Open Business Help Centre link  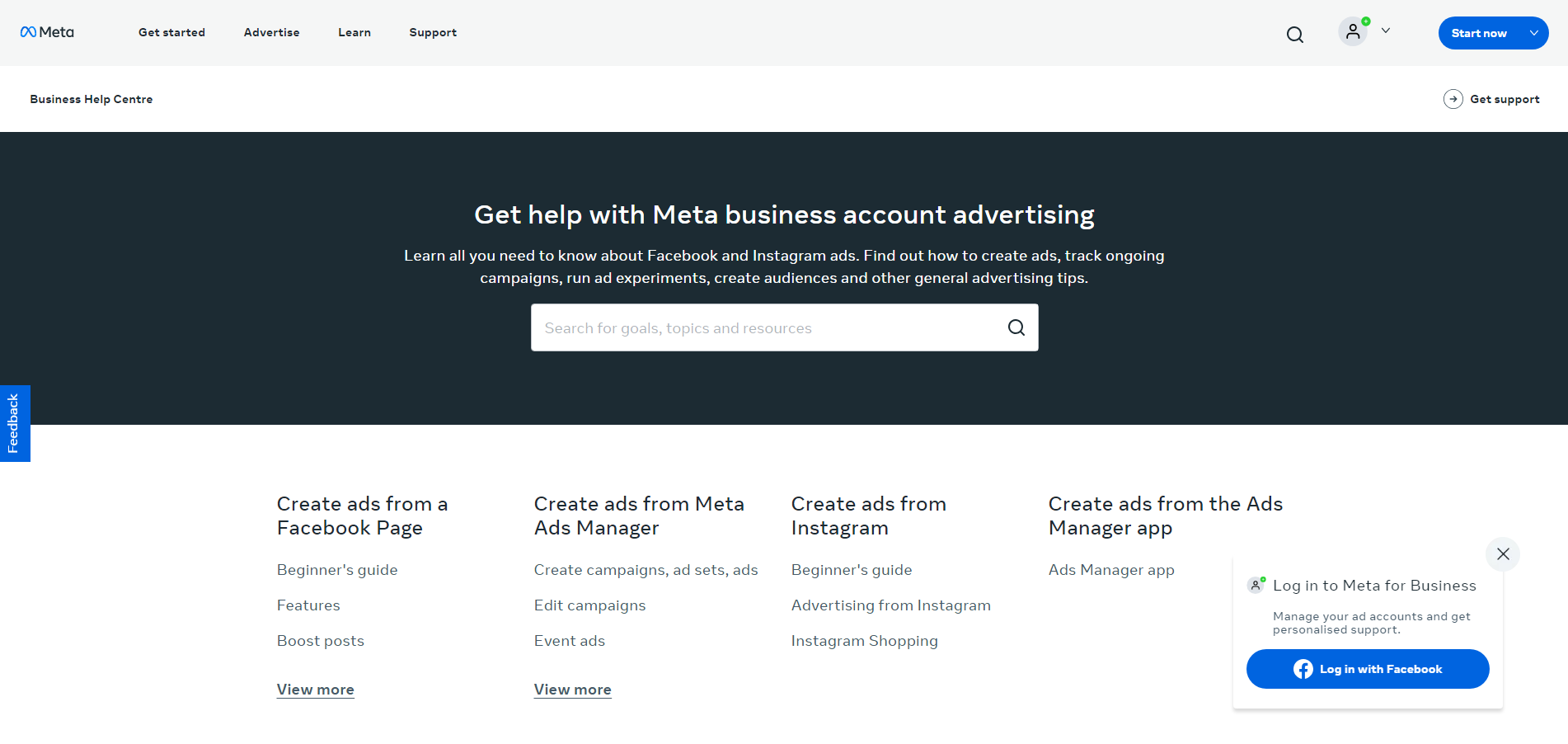(92, 99)
